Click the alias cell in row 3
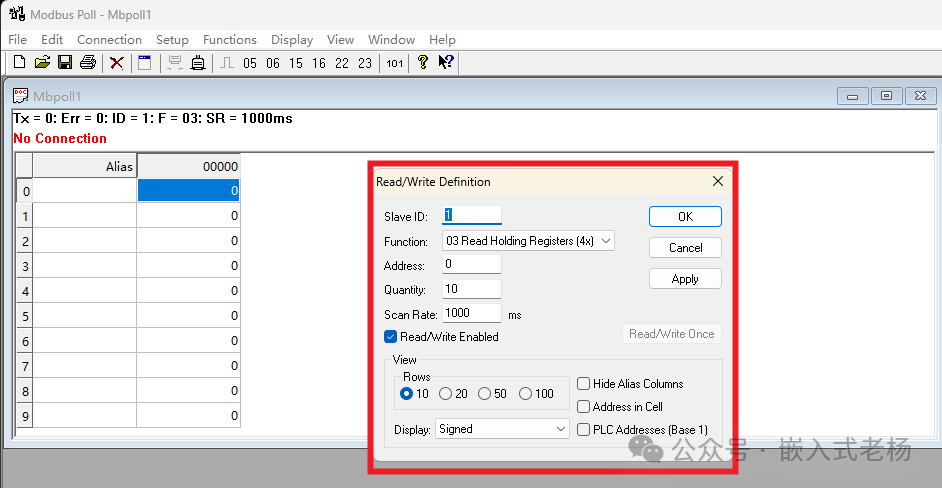Screen dimensions: 942x488 84,266
